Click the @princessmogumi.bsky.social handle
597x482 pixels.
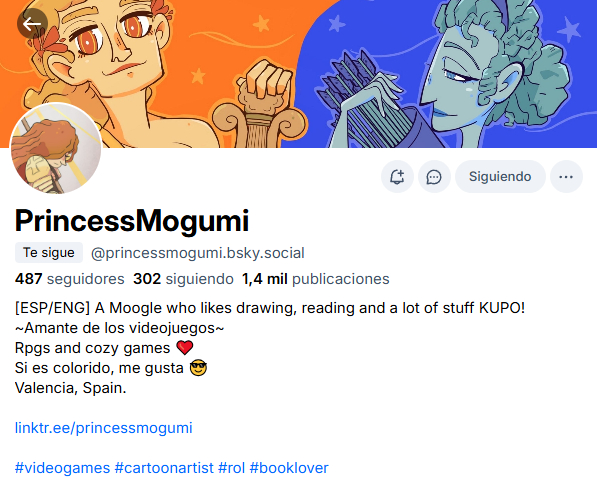point(198,253)
